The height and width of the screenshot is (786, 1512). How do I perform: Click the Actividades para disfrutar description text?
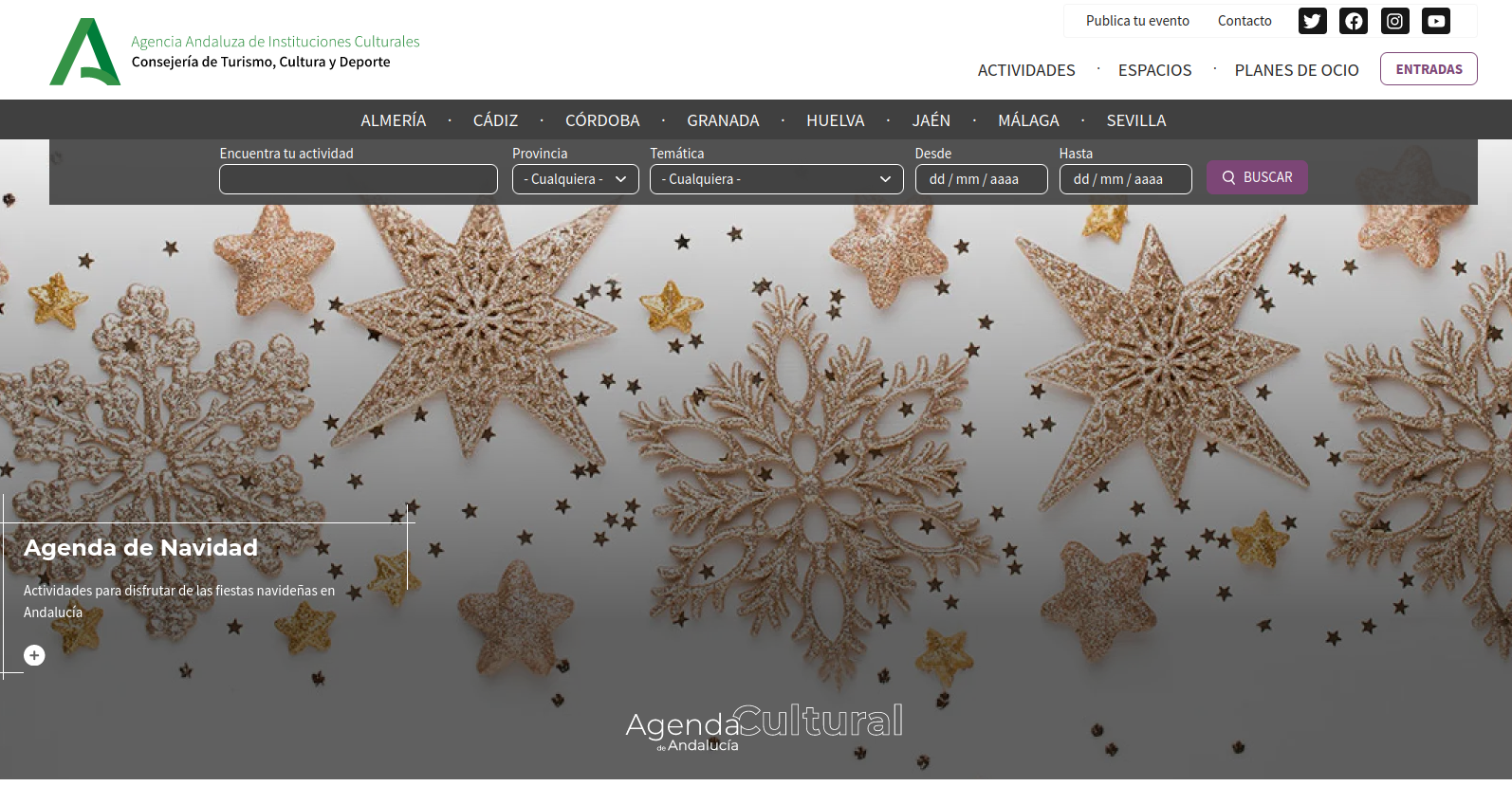pyautogui.click(x=179, y=601)
